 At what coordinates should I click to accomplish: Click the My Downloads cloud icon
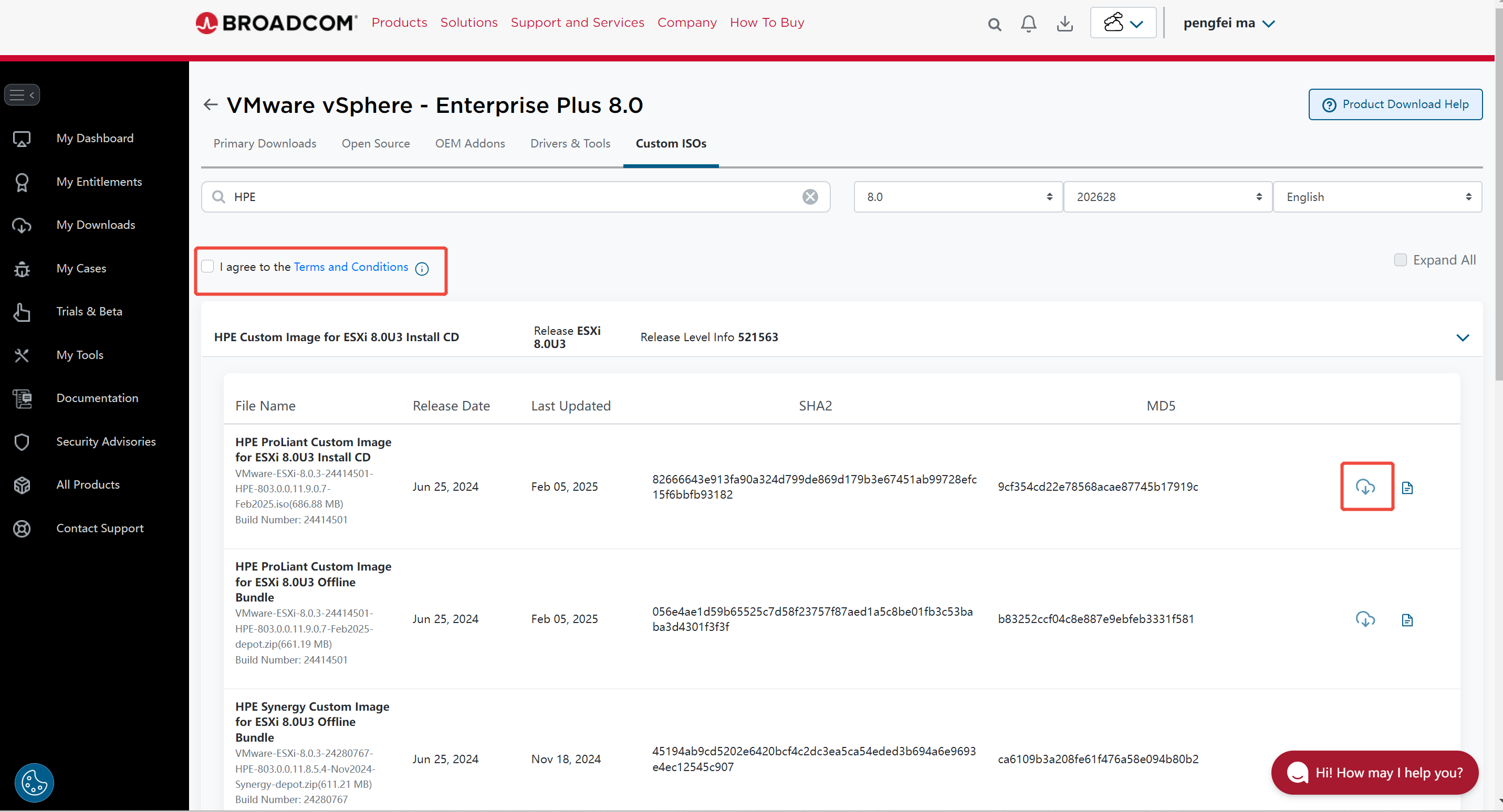(x=22, y=225)
